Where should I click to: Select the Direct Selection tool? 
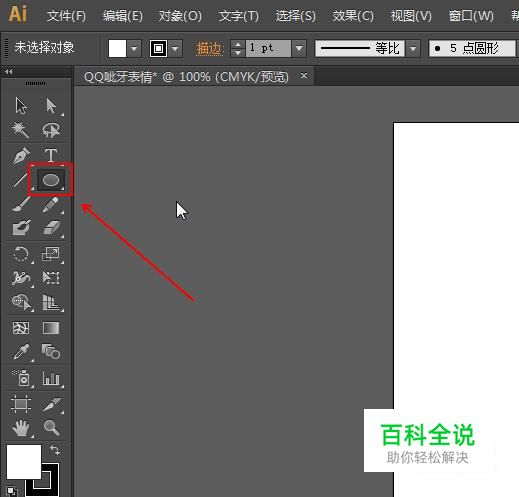51,106
